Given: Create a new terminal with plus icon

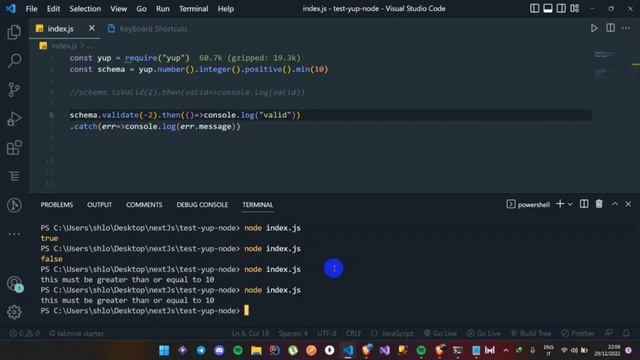Looking at the screenshot, I should pyautogui.click(x=560, y=204).
